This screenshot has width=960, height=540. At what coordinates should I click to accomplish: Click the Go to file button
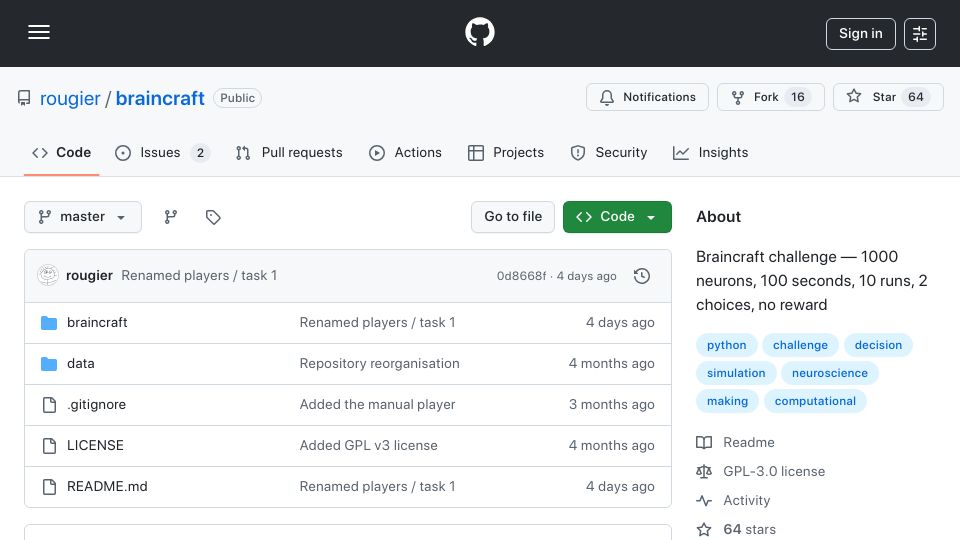point(513,217)
